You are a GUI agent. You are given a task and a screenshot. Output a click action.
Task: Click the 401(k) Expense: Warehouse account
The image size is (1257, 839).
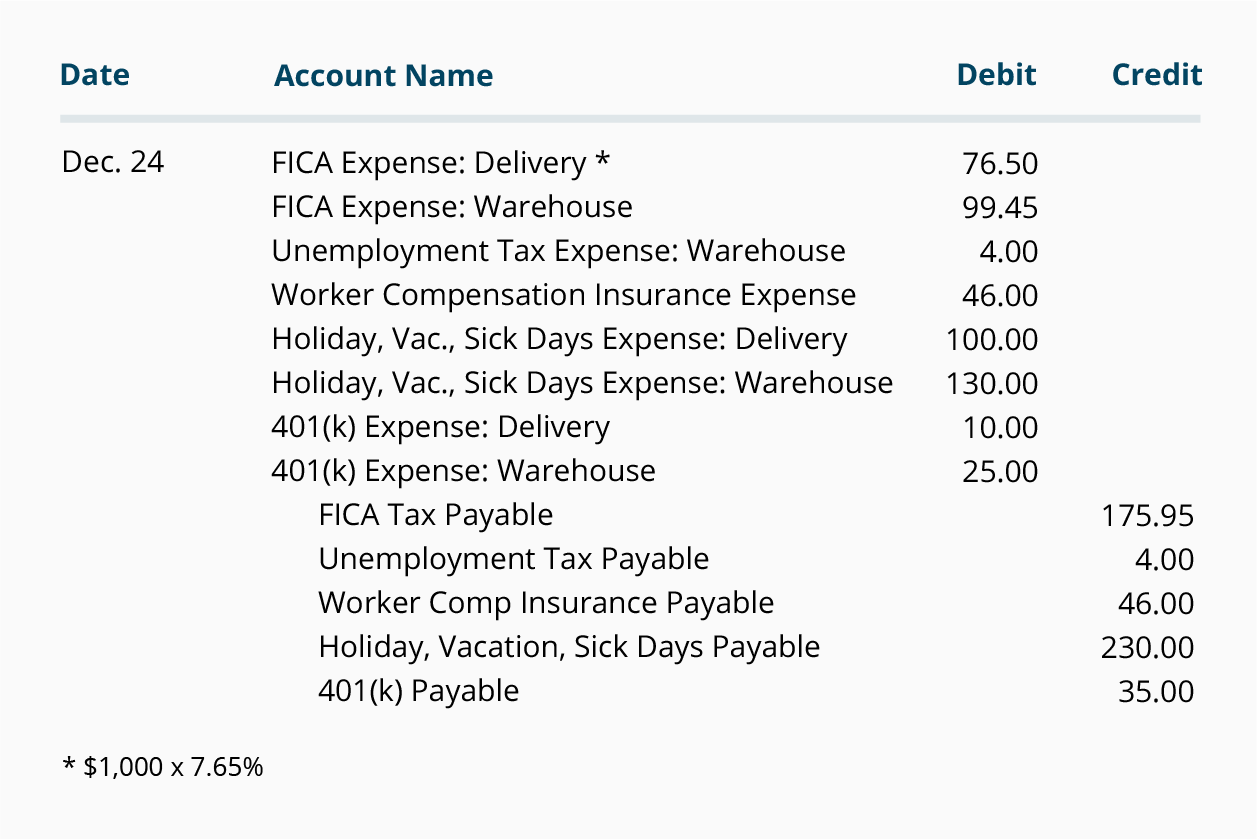[463, 471]
